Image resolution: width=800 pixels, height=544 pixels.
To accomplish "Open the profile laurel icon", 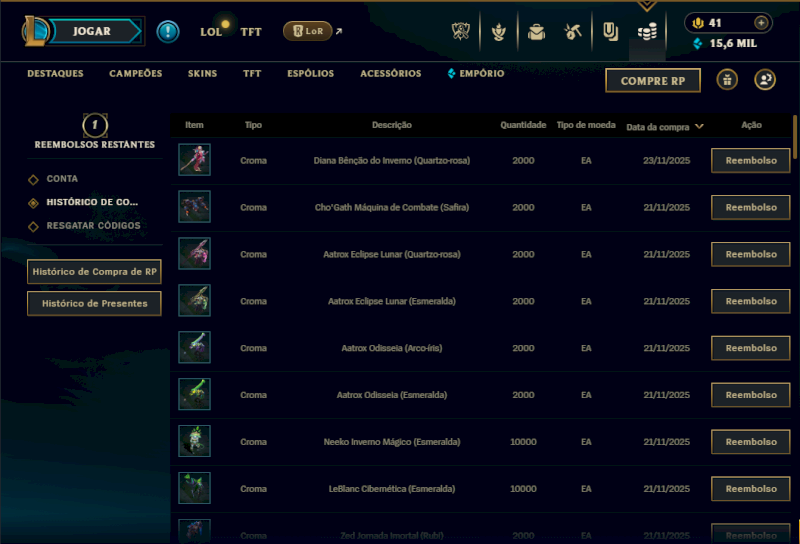I will tap(498, 32).
